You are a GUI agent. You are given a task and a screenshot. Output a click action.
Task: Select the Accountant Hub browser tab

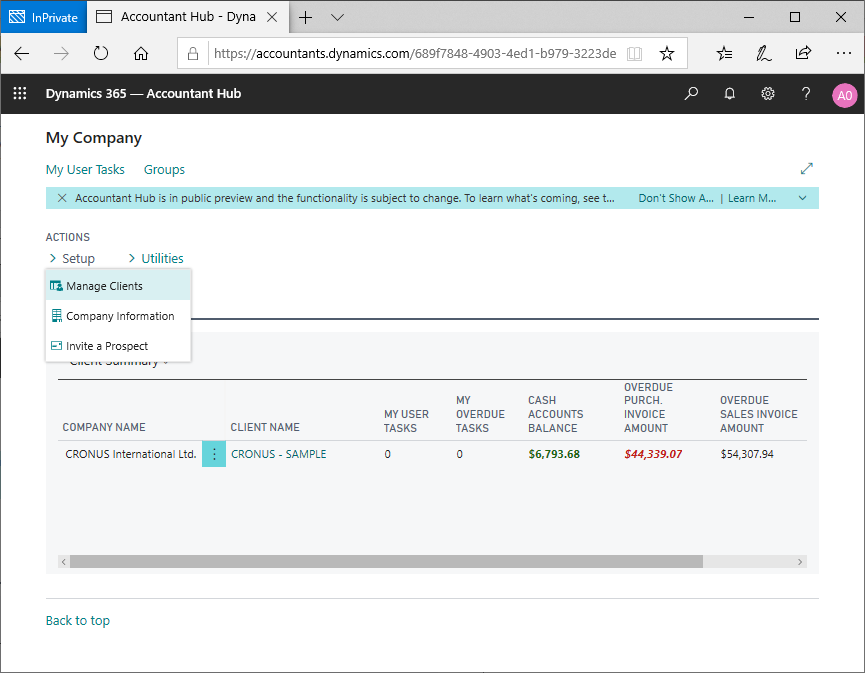188,17
